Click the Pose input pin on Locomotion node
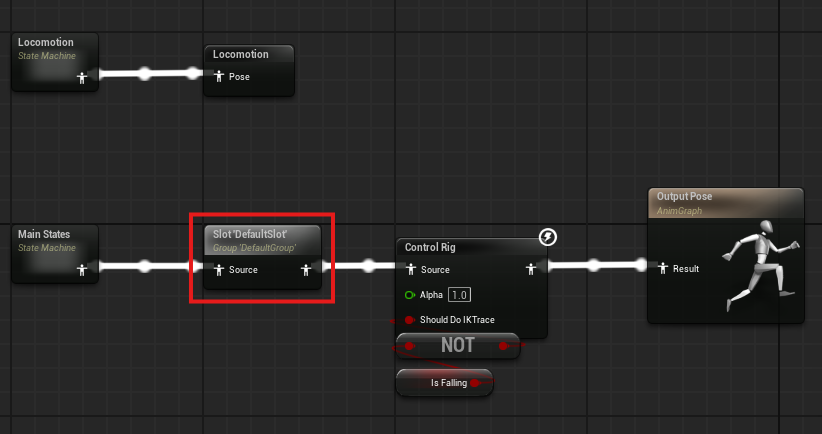The width and height of the screenshot is (822, 434). coord(219,77)
